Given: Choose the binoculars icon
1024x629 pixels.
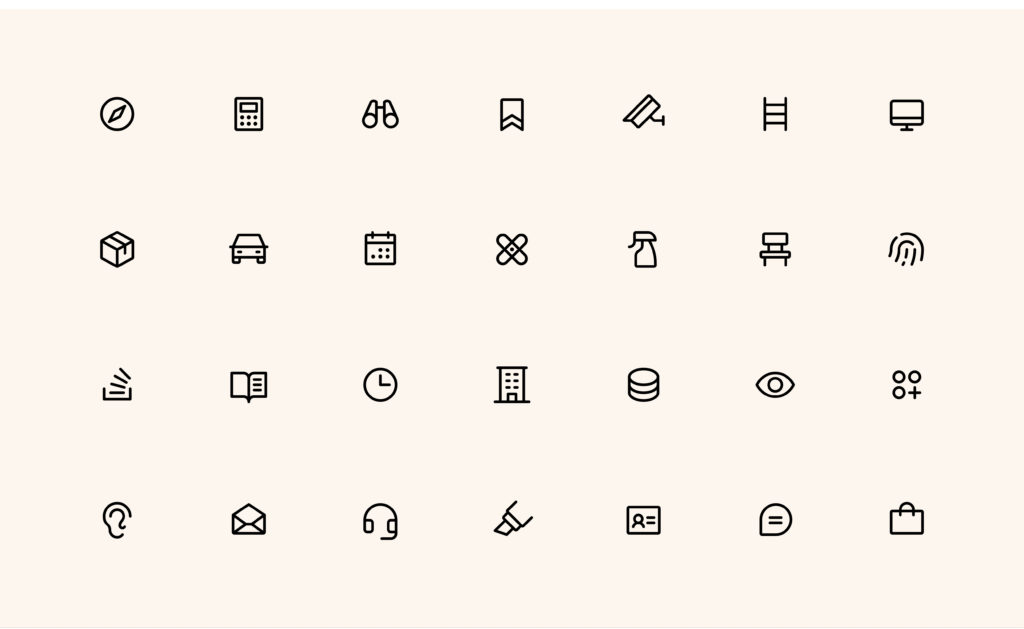Looking at the screenshot, I should 381,114.
